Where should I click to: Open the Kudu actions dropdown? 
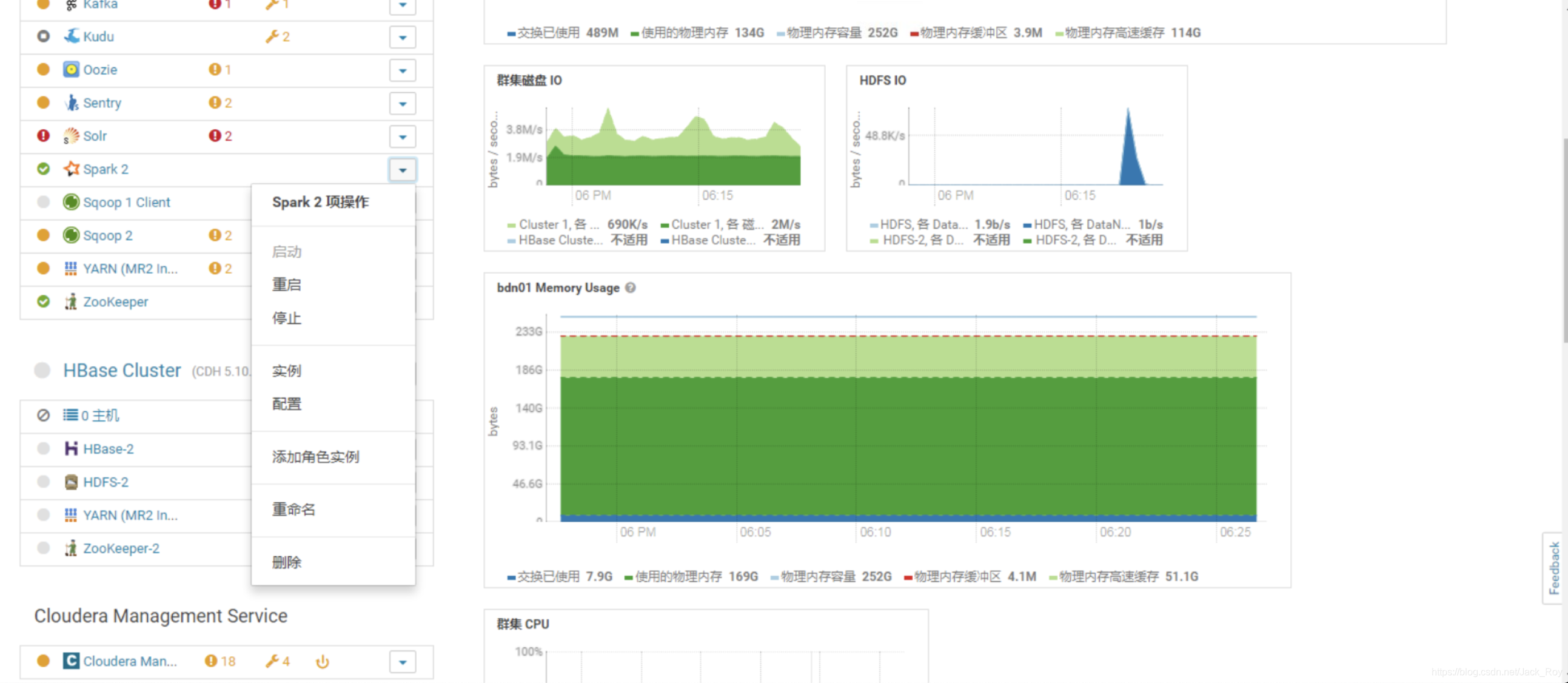(x=403, y=37)
